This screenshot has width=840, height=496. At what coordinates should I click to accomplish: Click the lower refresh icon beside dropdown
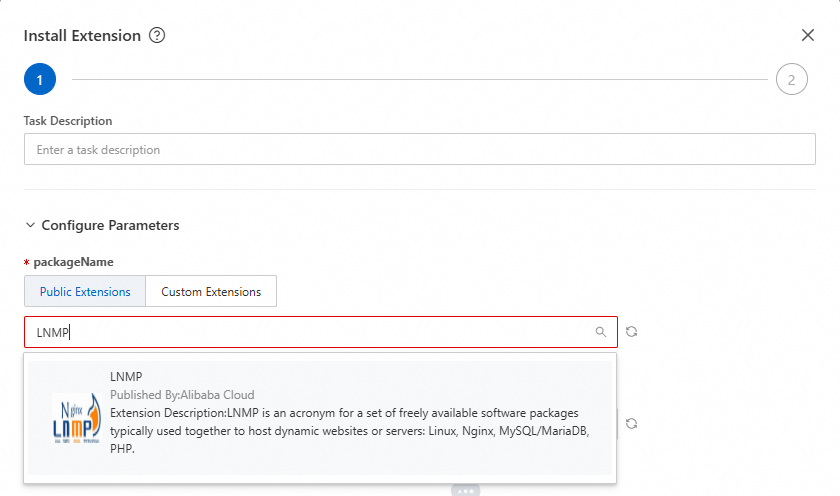[632, 424]
